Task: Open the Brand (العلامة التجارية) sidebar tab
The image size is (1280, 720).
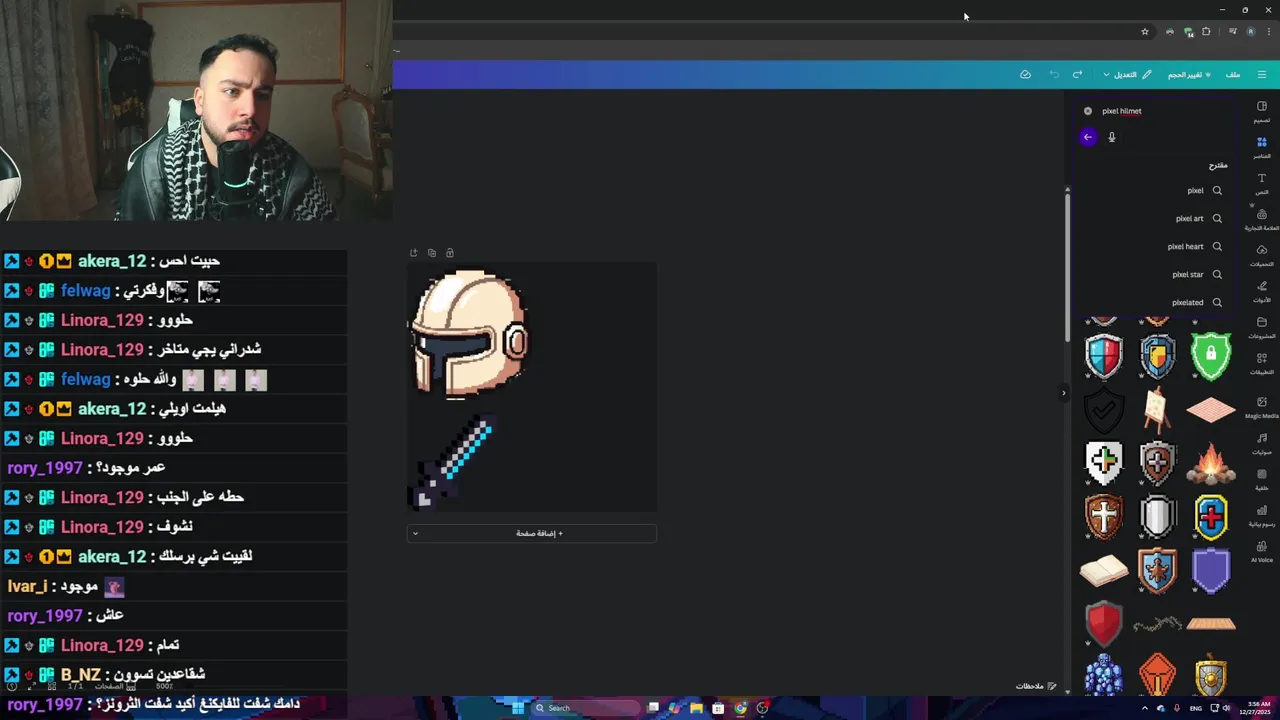Action: tap(1262, 219)
